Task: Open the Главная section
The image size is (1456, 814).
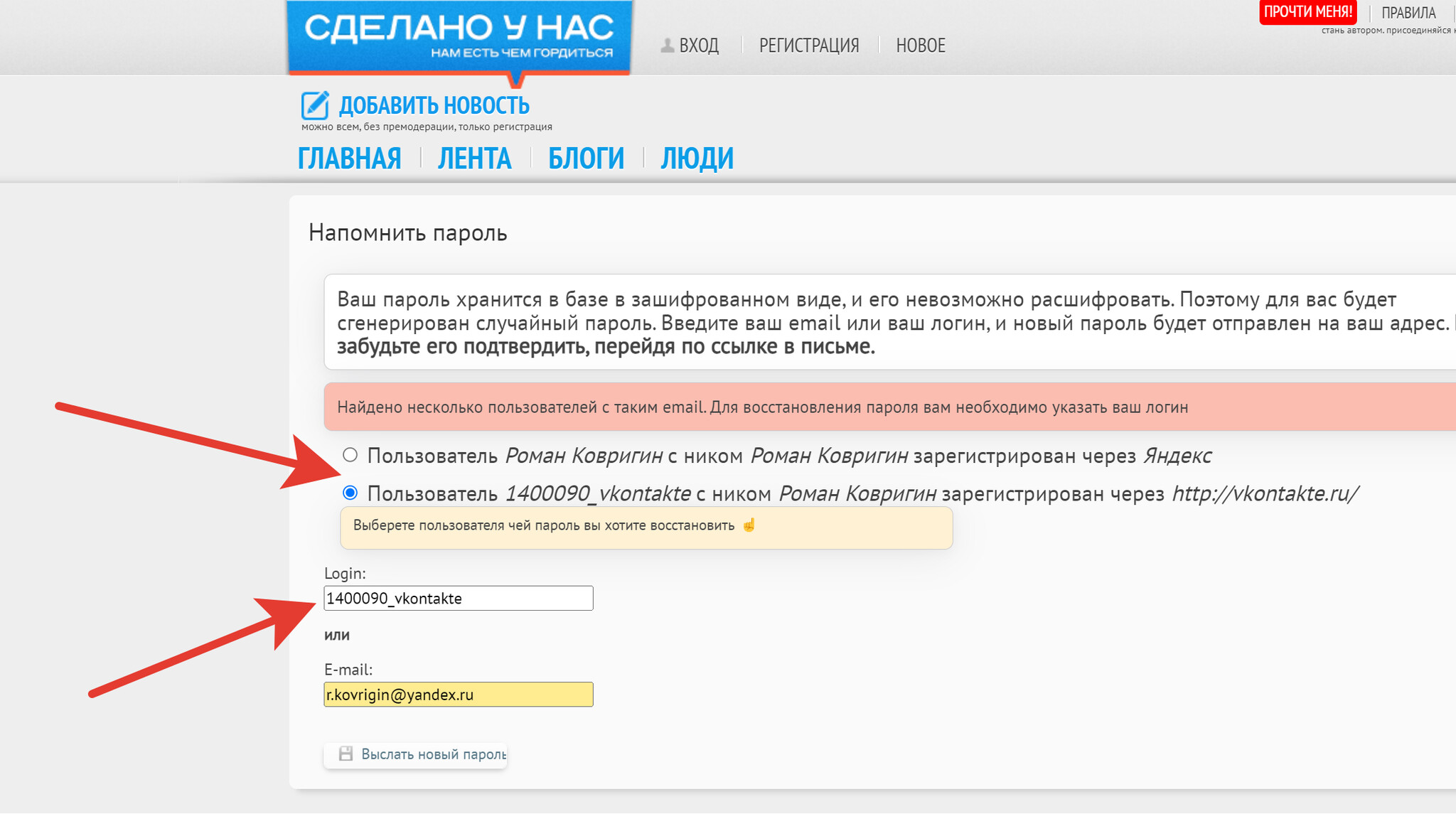Action: click(349, 159)
